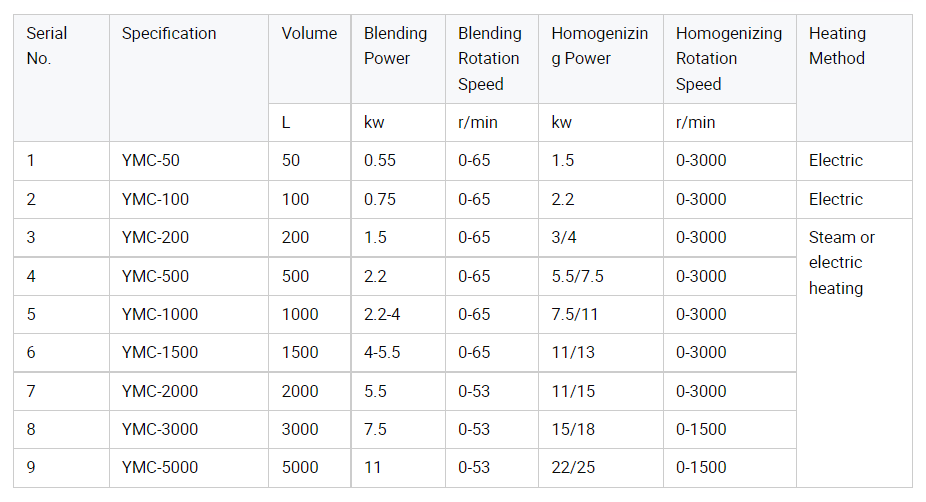This screenshot has height=502, width=926.
Task: Click the 4-5.5 blending power cell
Action: (398, 353)
